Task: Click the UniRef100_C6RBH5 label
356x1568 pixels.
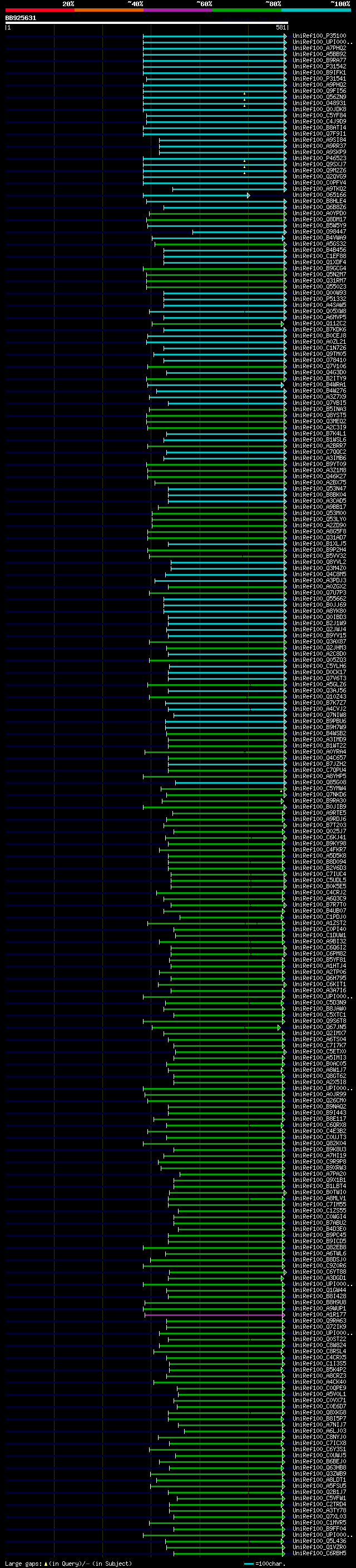Action: pos(319,1554)
